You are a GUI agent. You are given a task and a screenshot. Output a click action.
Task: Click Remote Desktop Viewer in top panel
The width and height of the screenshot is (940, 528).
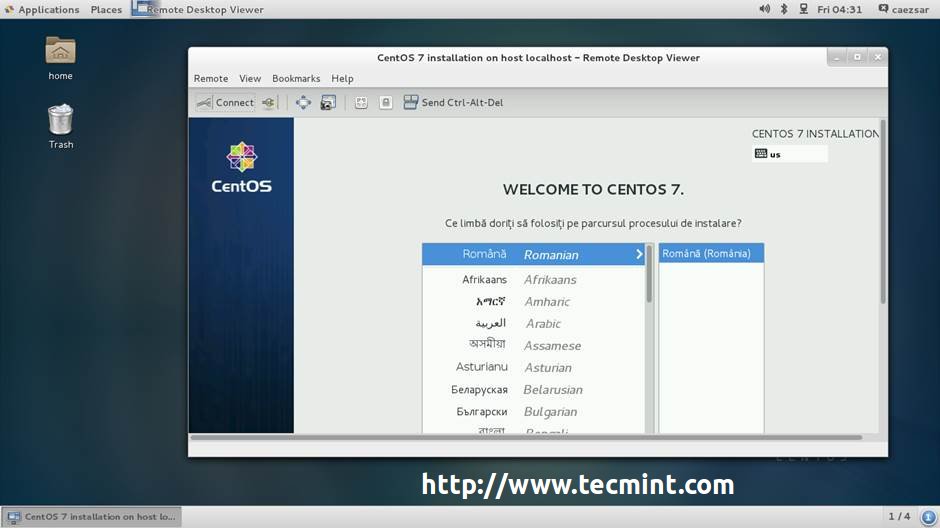pyautogui.click(x=199, y=10)
